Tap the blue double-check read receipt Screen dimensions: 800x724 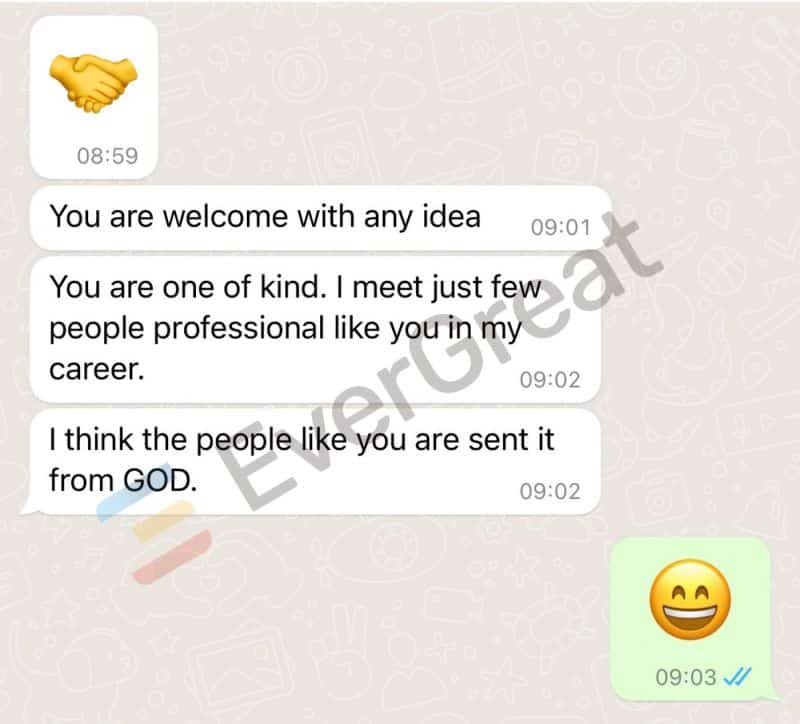coord(738,677)
